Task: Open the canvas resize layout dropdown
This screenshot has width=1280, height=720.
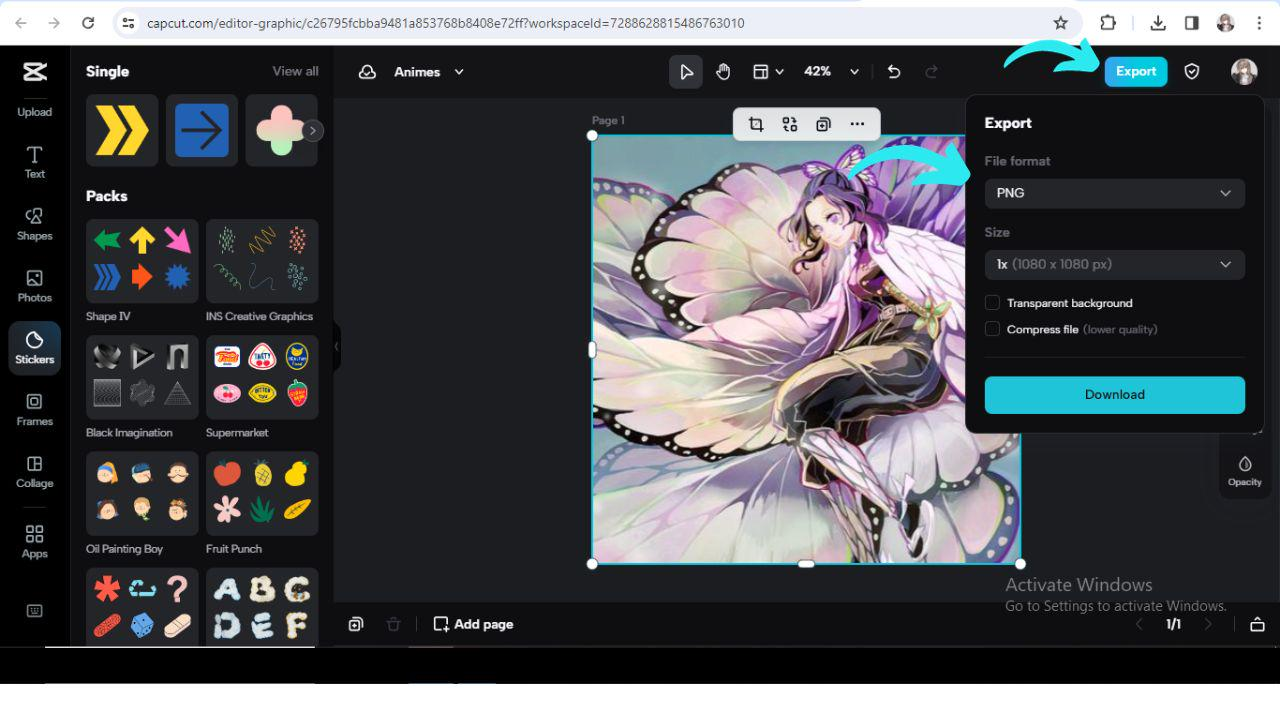Action: (768, 72)
